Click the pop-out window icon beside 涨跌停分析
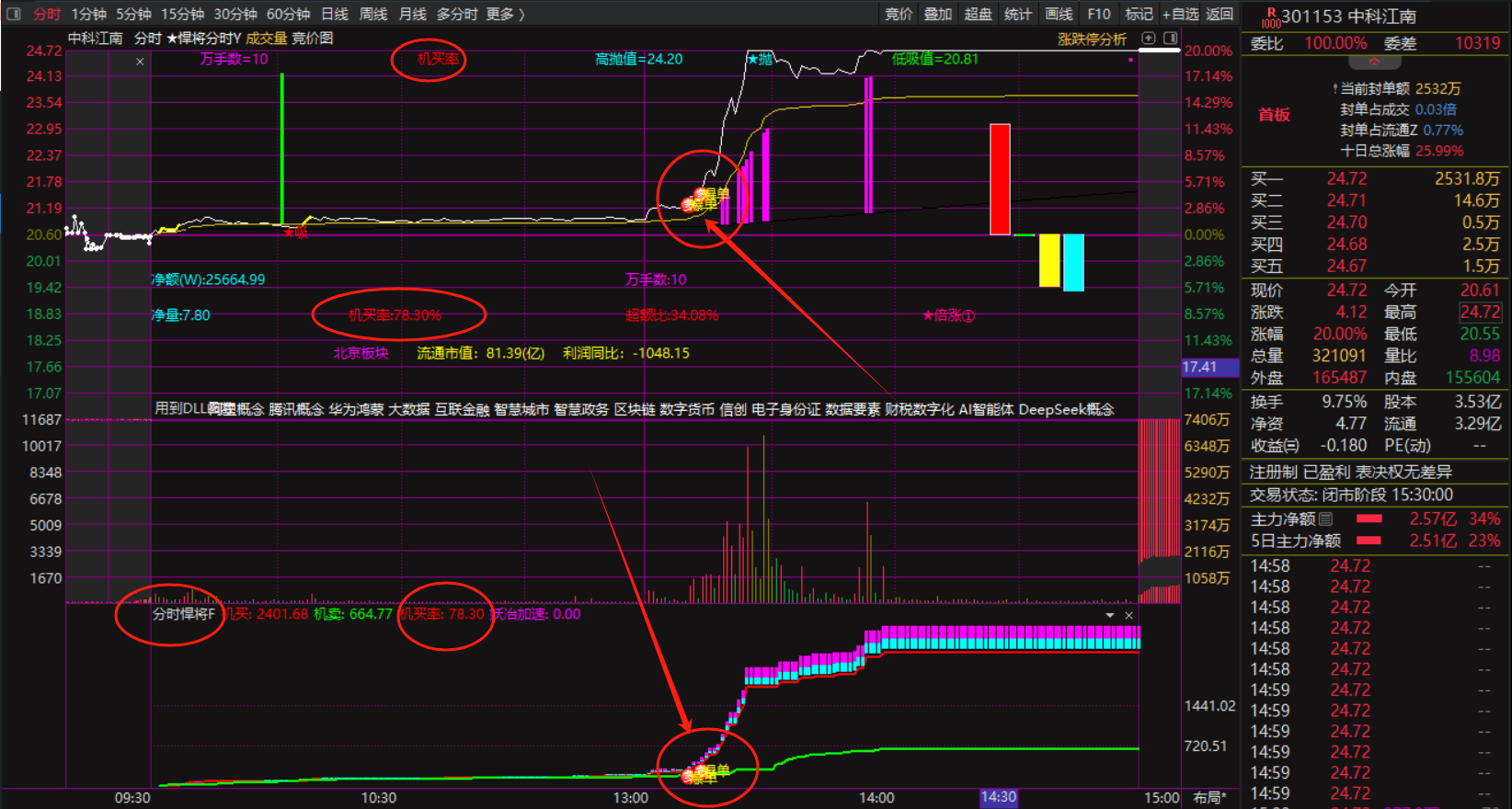 [x=1148, y=39]
